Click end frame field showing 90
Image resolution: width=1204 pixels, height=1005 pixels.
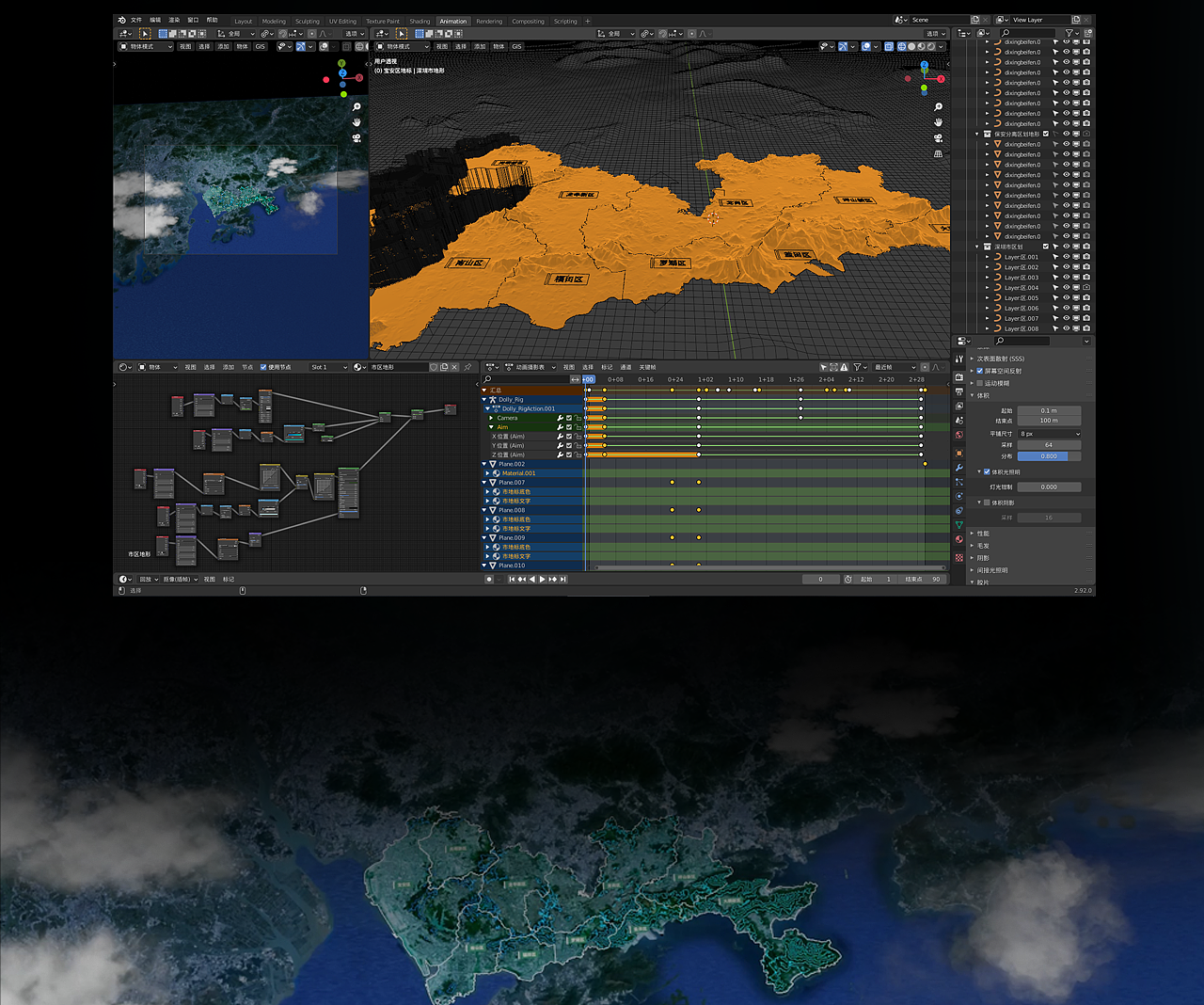pyautogui.click(x=924, y=580)
